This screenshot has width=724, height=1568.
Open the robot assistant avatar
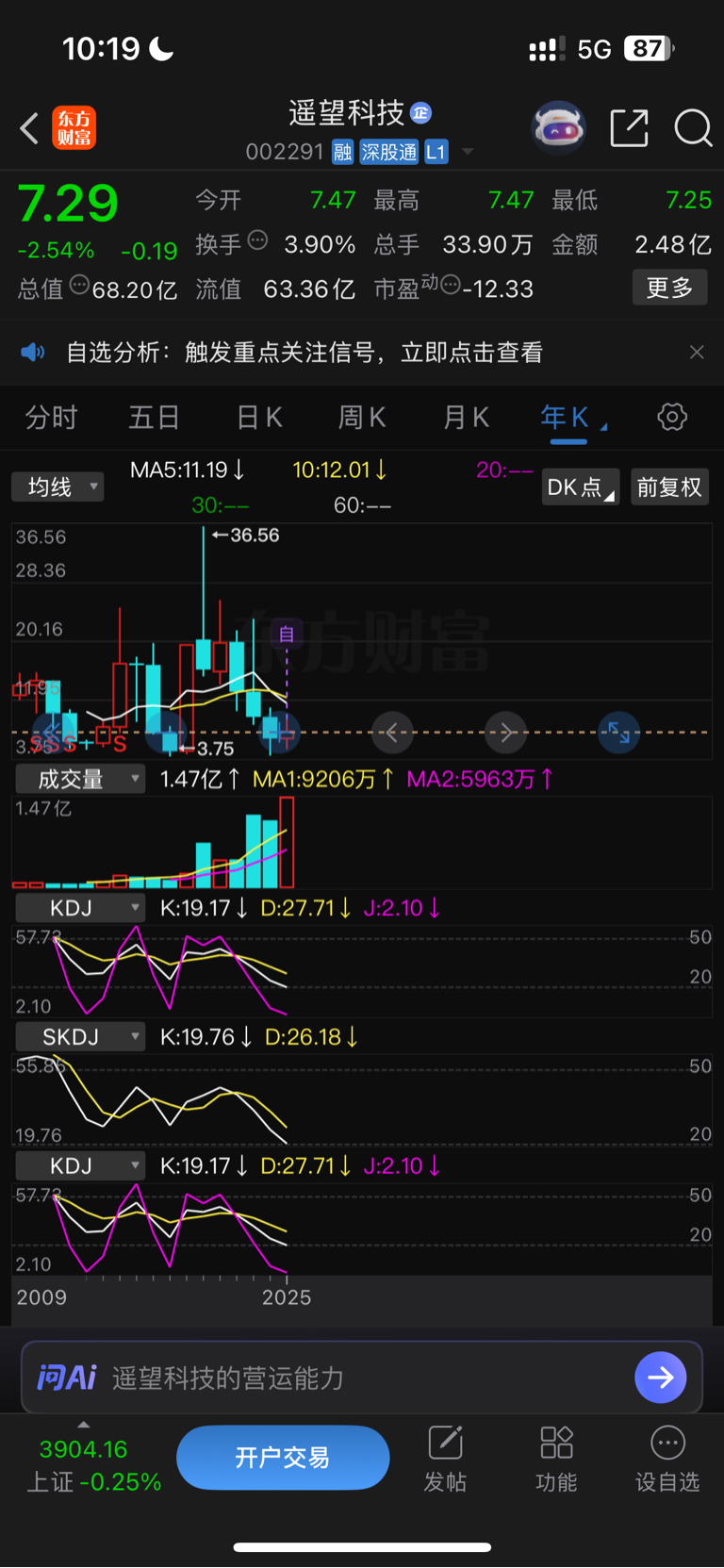click(x=558, y=127)
